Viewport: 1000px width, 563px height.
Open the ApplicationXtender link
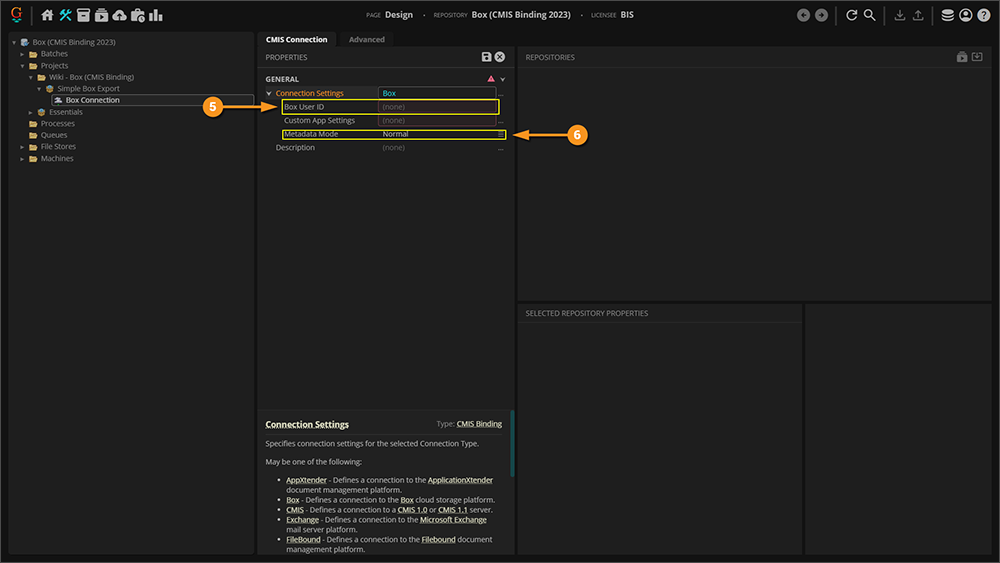[x=460, y=480]
